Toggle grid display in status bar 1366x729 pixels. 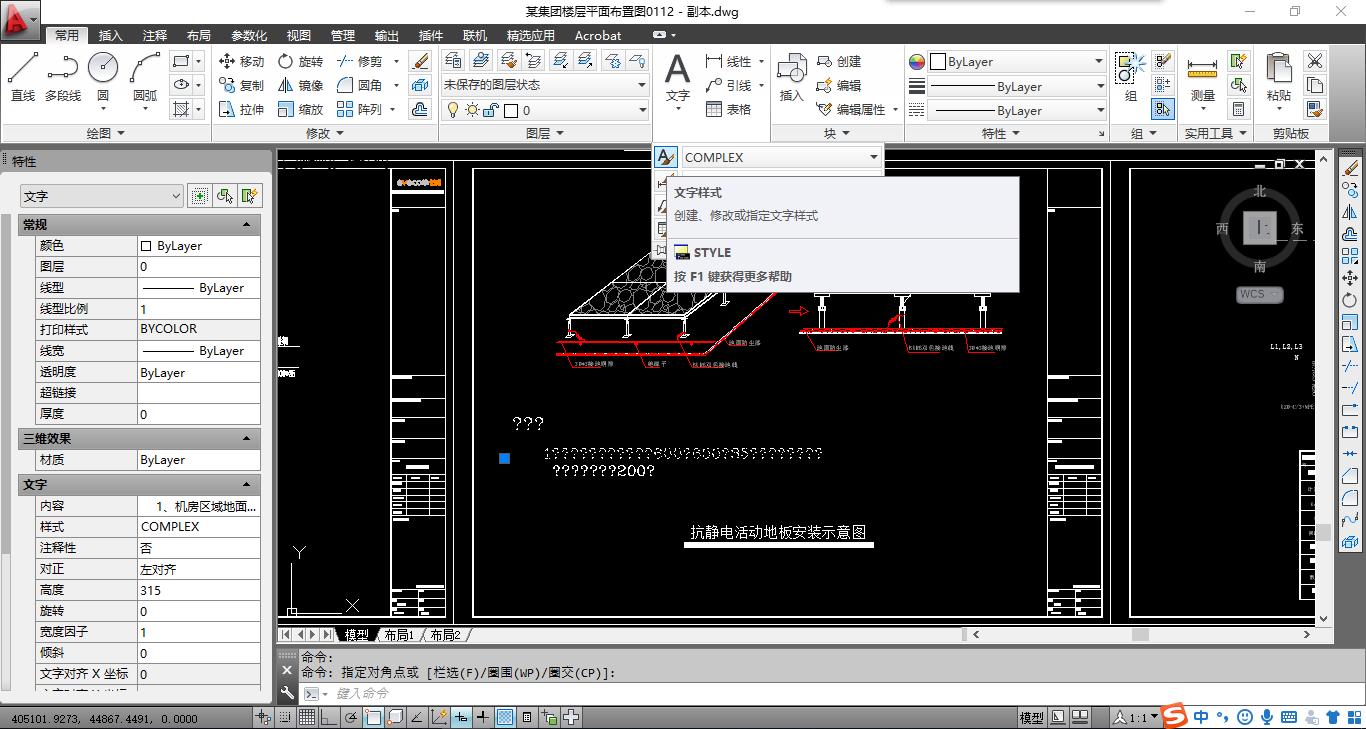[x=307, y=717]
